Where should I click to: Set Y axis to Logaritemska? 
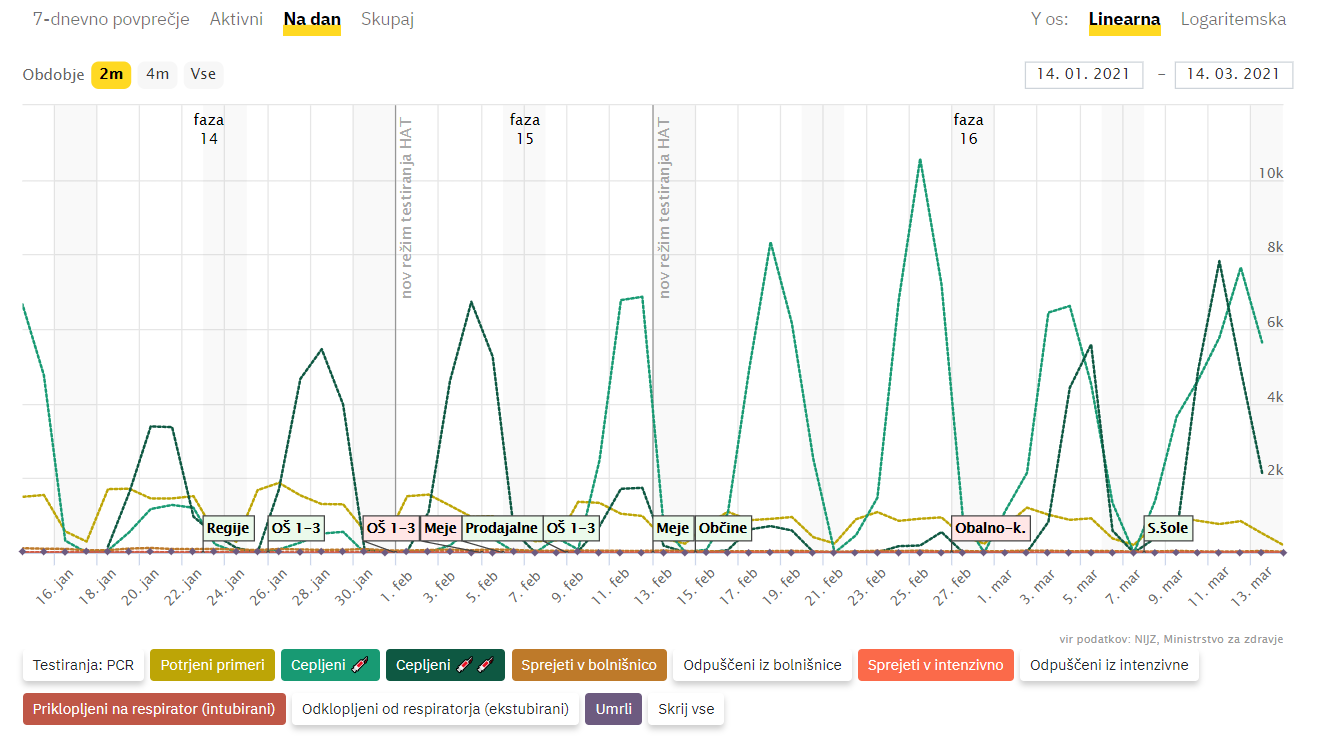tap(1233, 19)
